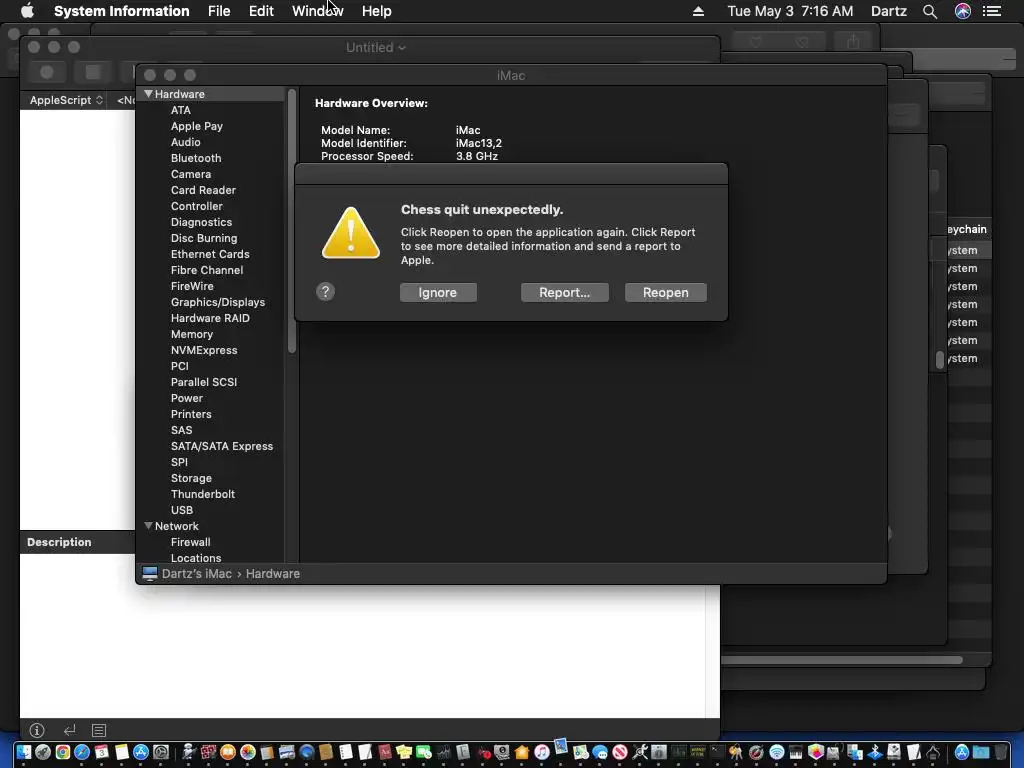Open Automator from the Dock
The height and width of the screenshot is (768, 1024).
pos(189,752)
